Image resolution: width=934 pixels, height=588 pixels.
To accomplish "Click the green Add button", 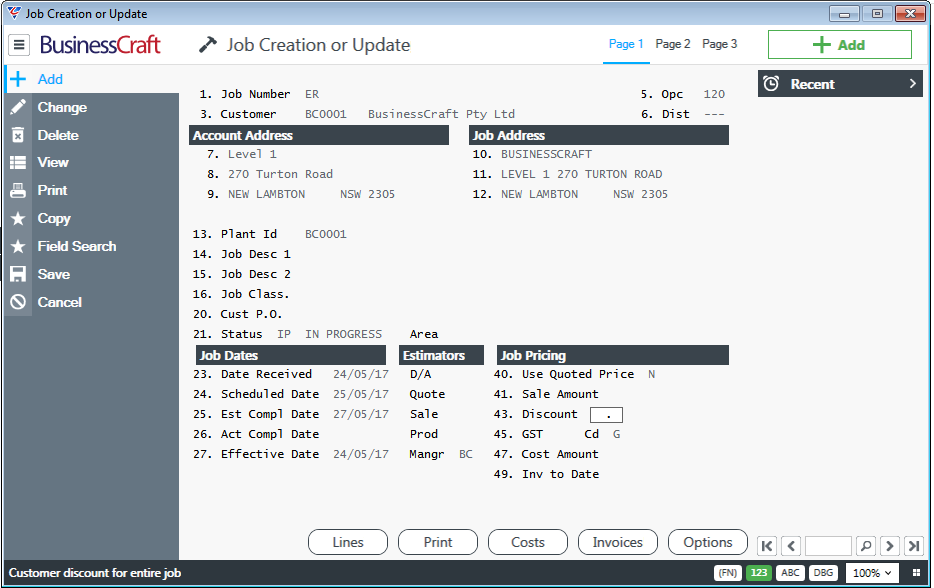I will (x=839, y=45).
